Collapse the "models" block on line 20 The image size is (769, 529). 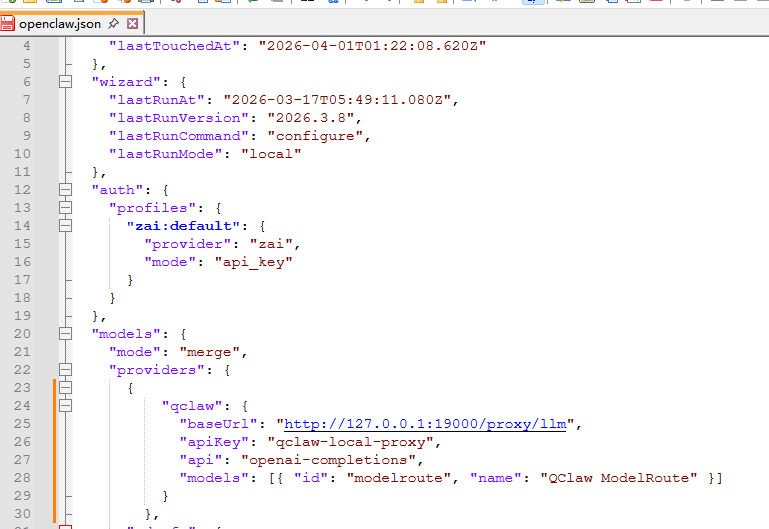65,333
